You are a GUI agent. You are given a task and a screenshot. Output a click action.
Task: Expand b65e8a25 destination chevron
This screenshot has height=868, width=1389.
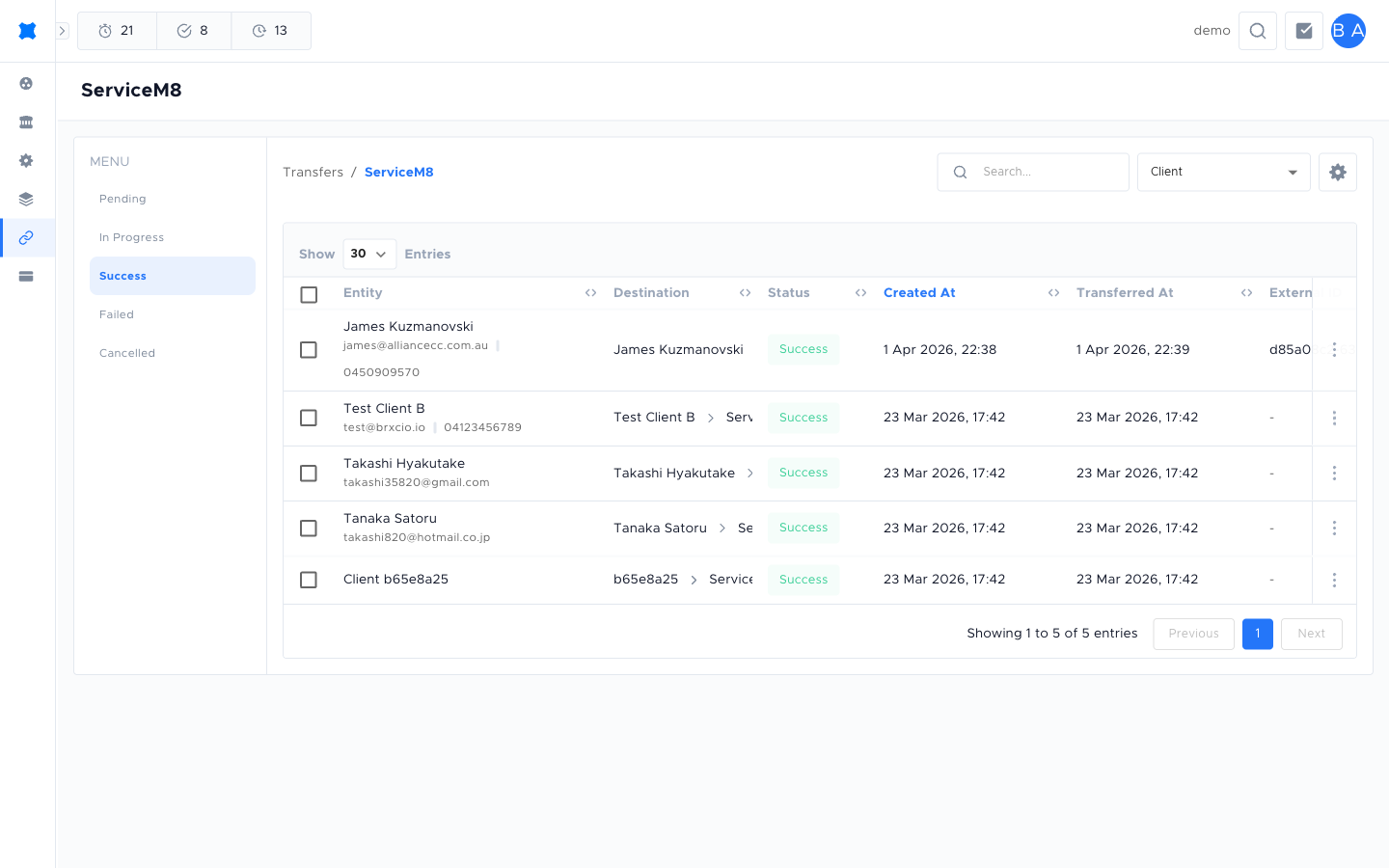[x=694, y=580]
